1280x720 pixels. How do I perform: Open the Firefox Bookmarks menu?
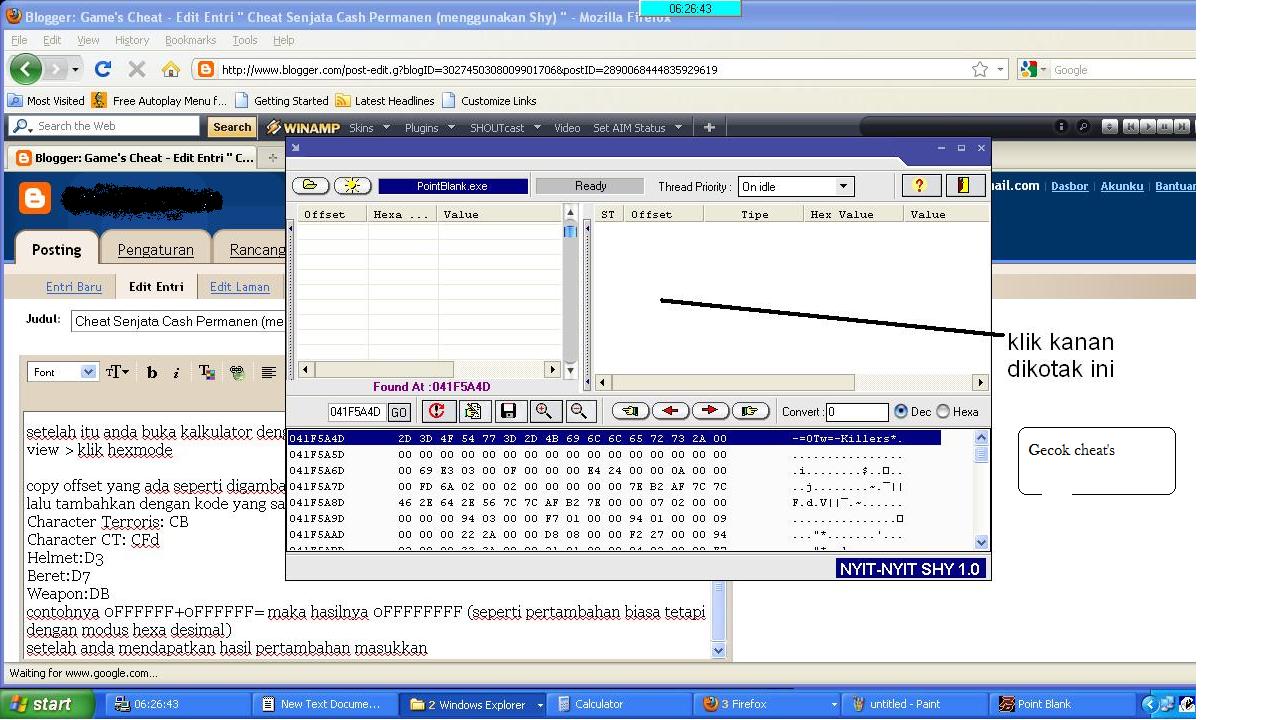coord(190,40)
